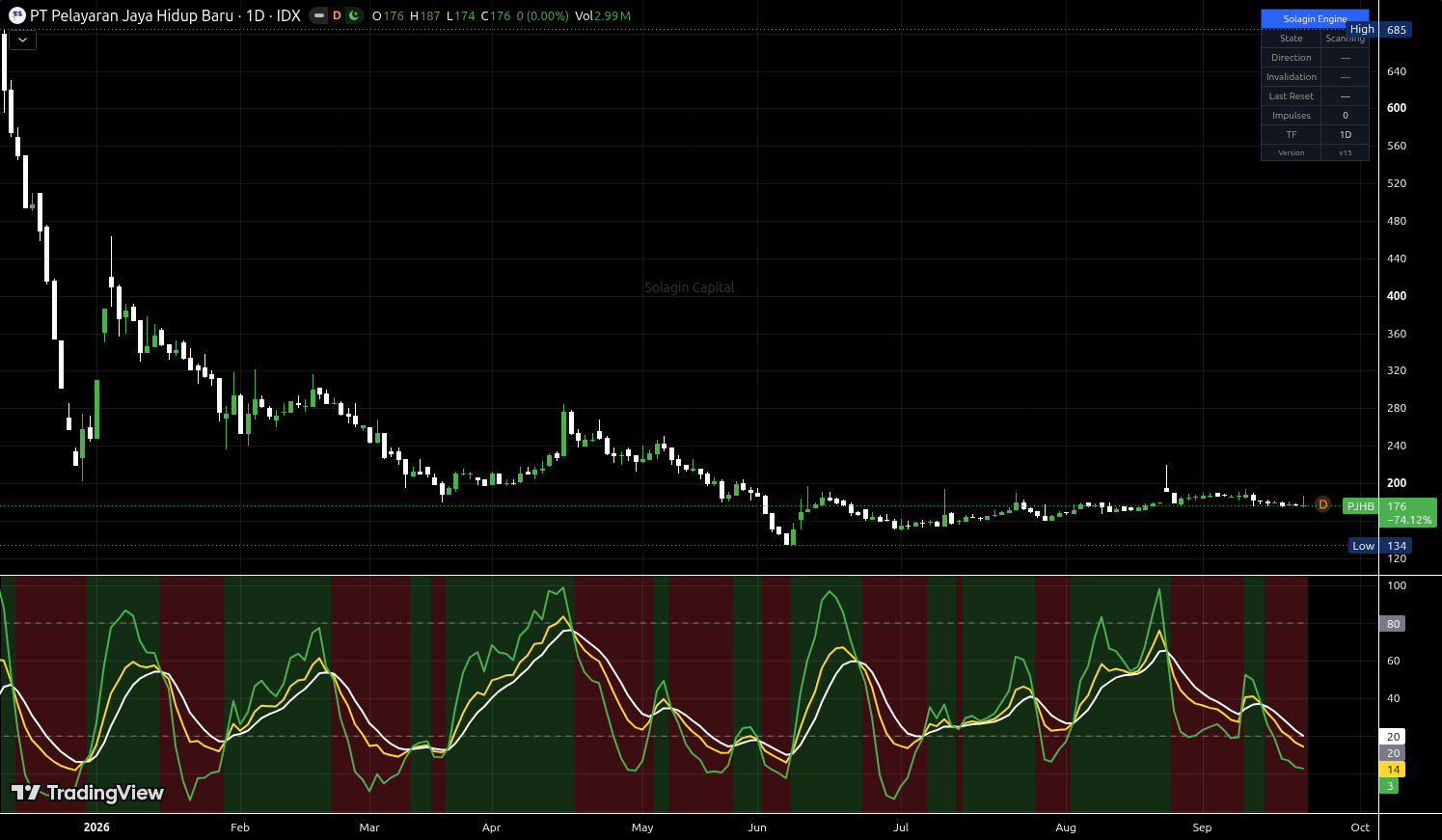The image size is (1442, 840).
Task: Click the green PJHB symbol price tag
Action: coord(1360,506)
